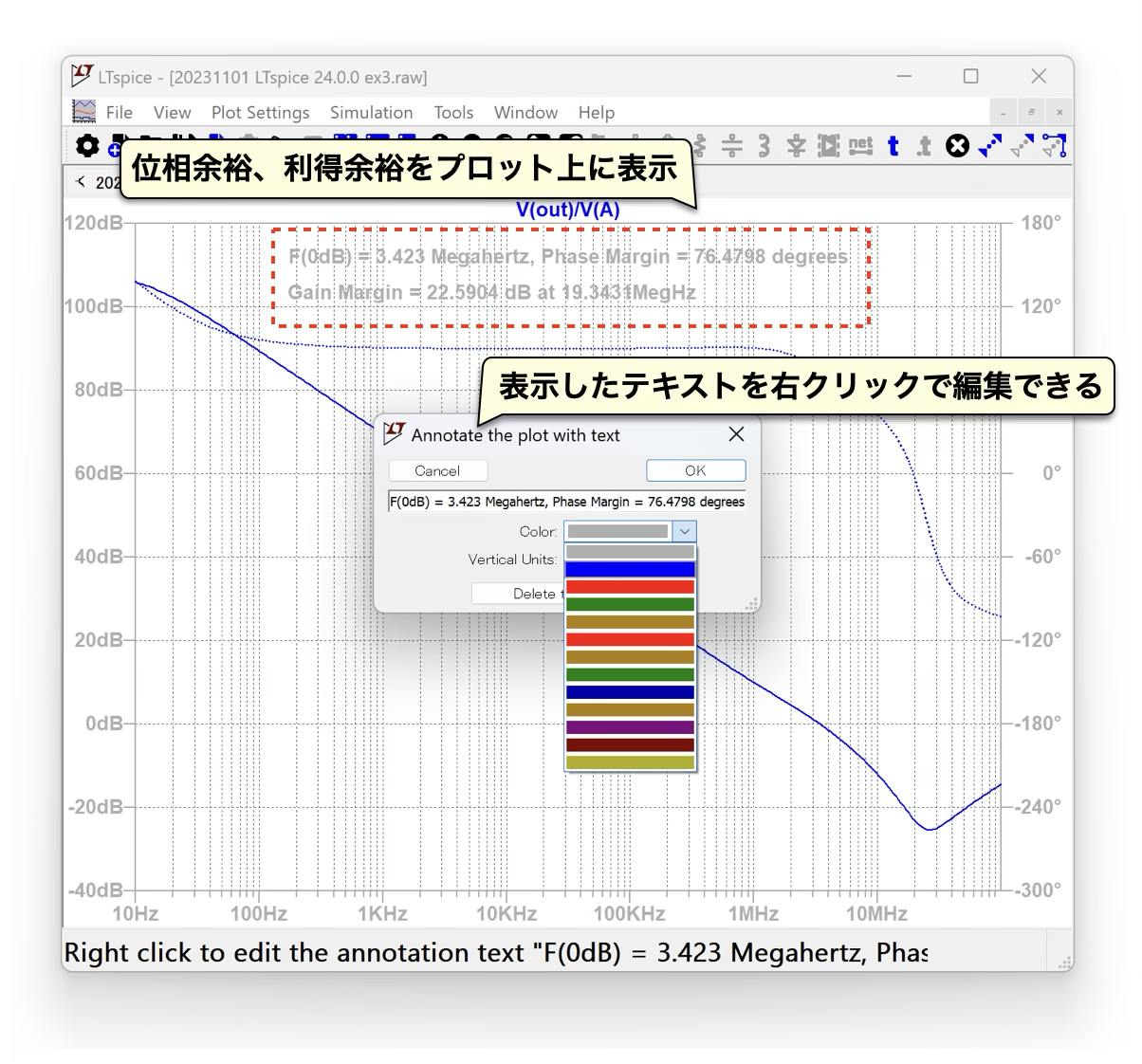
Task: Click the 10Hz frequency axis label
Action: (135, 914)
